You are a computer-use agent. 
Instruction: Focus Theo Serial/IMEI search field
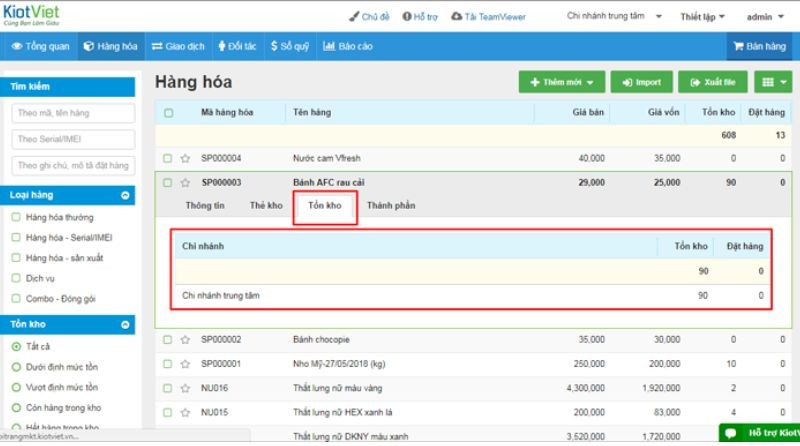tap(73, 139)
